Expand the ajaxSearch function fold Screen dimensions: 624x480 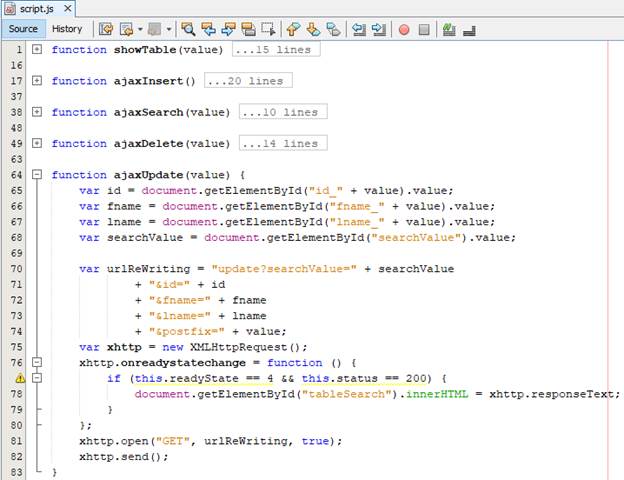coord(37,112)
